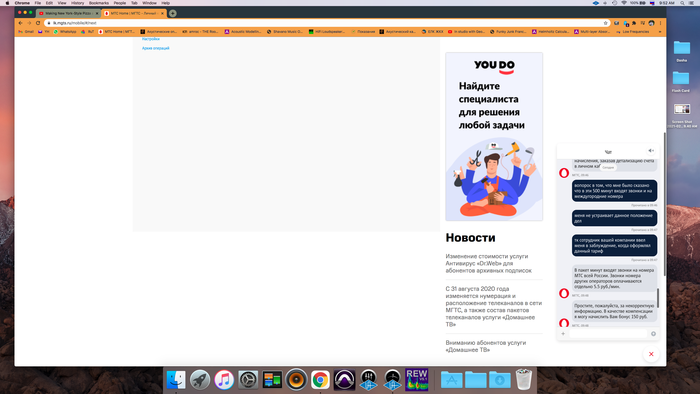Click the address bar URL field
Image resolution: width=700 pixels, height=394 pixels.
click(326, 23)
